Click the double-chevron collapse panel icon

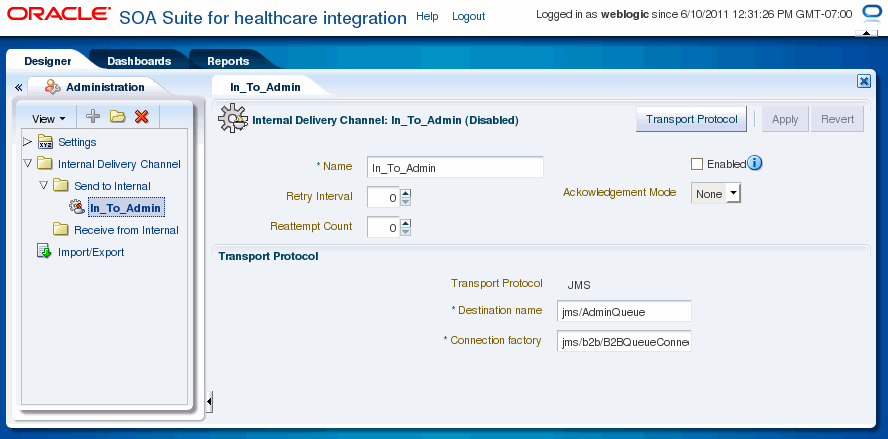[18, 87]
